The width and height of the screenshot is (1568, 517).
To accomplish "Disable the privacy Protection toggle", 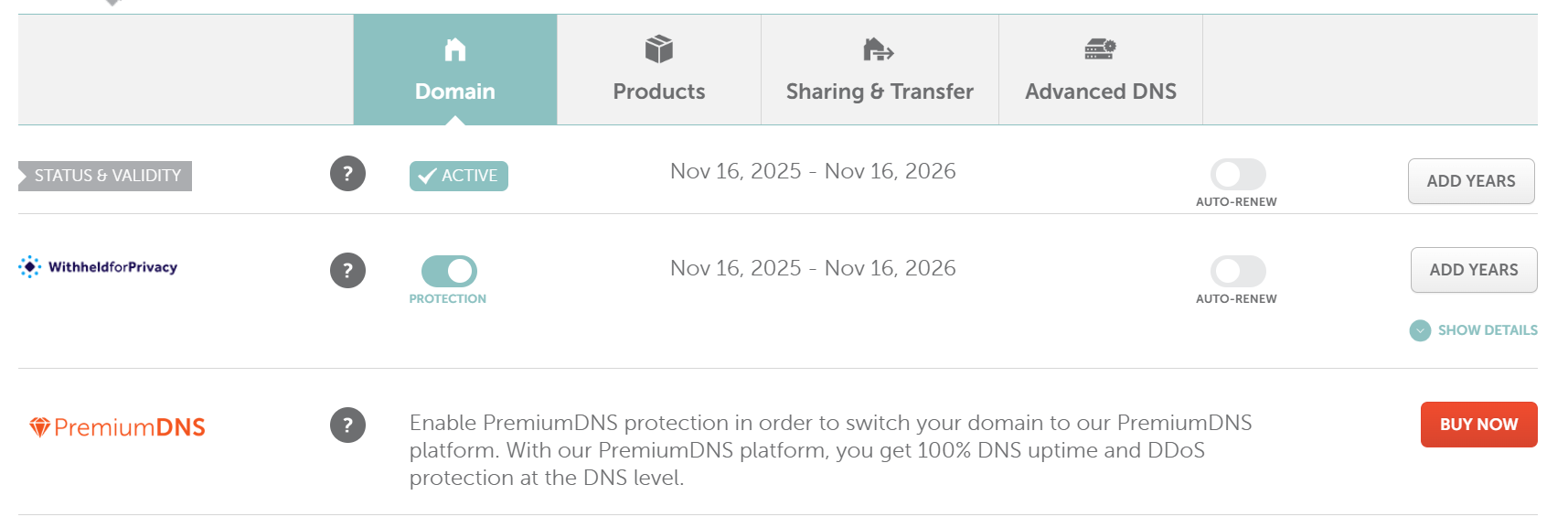I will pos(449,271).
